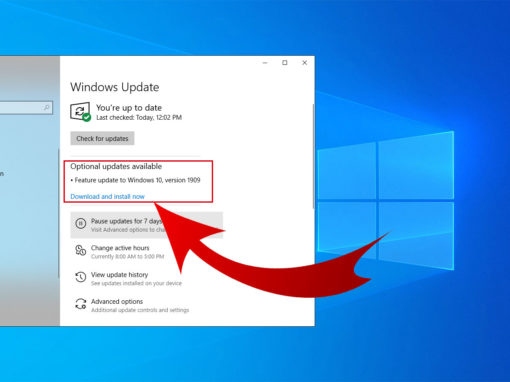Click the Check for updates button

(x=102, y=138)
